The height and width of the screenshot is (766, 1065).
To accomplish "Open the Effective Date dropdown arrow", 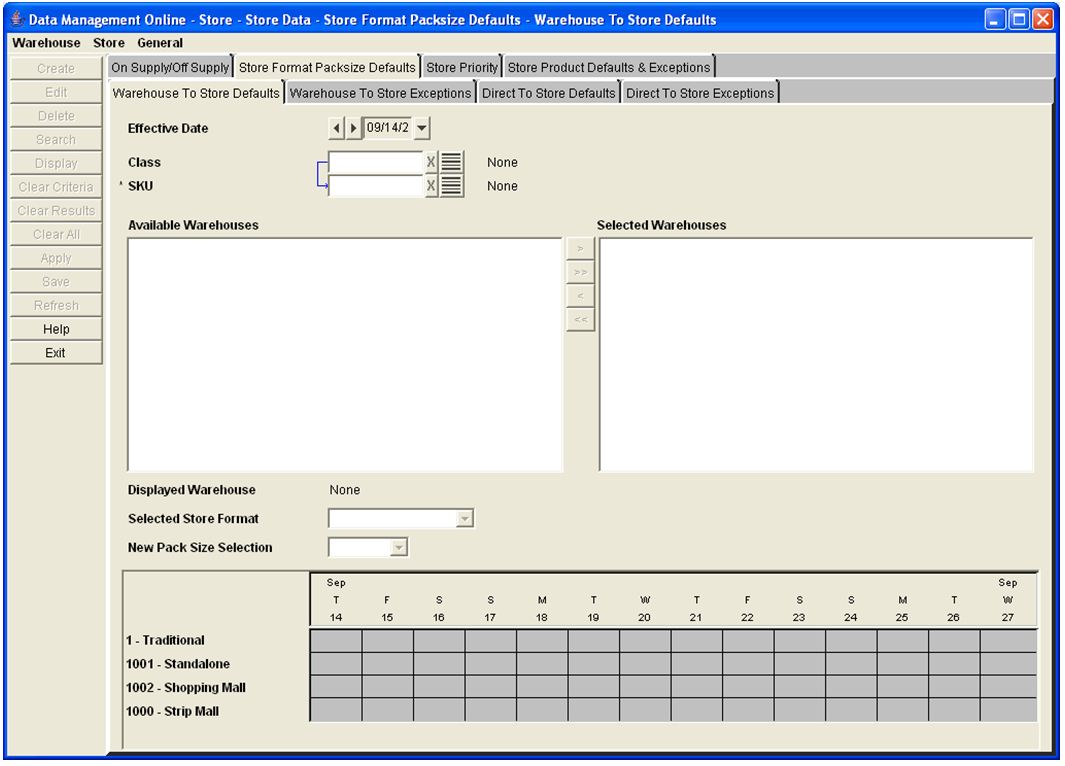I will coord(422,128).
